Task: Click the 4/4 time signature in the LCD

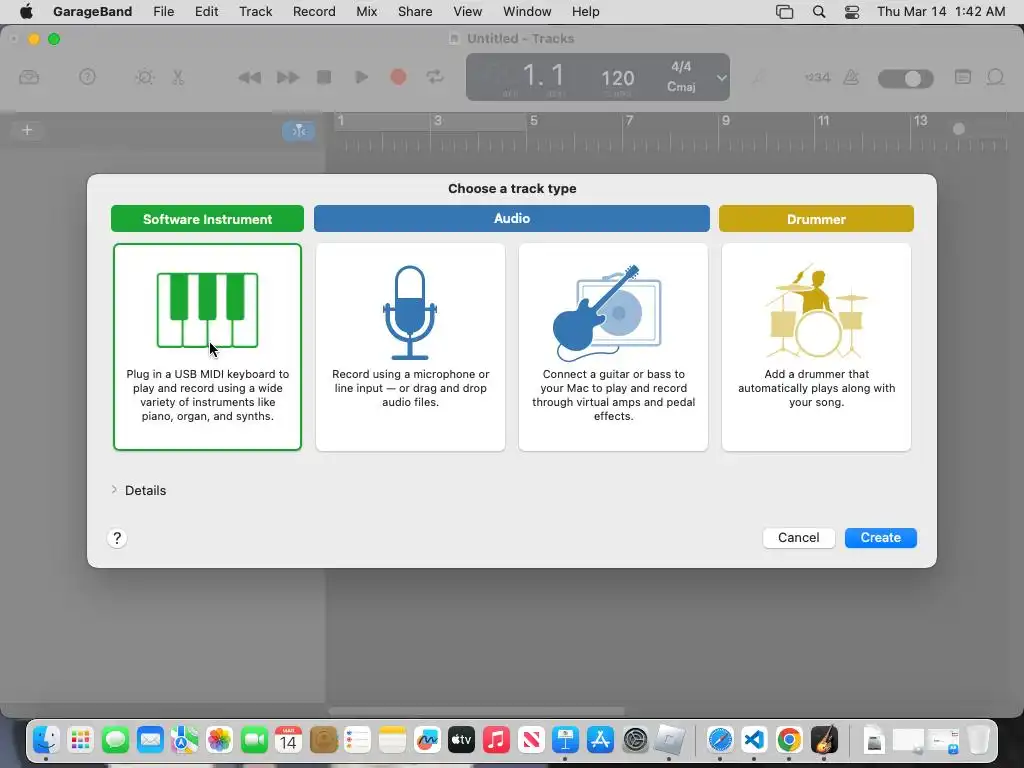Action: [681, 67]
